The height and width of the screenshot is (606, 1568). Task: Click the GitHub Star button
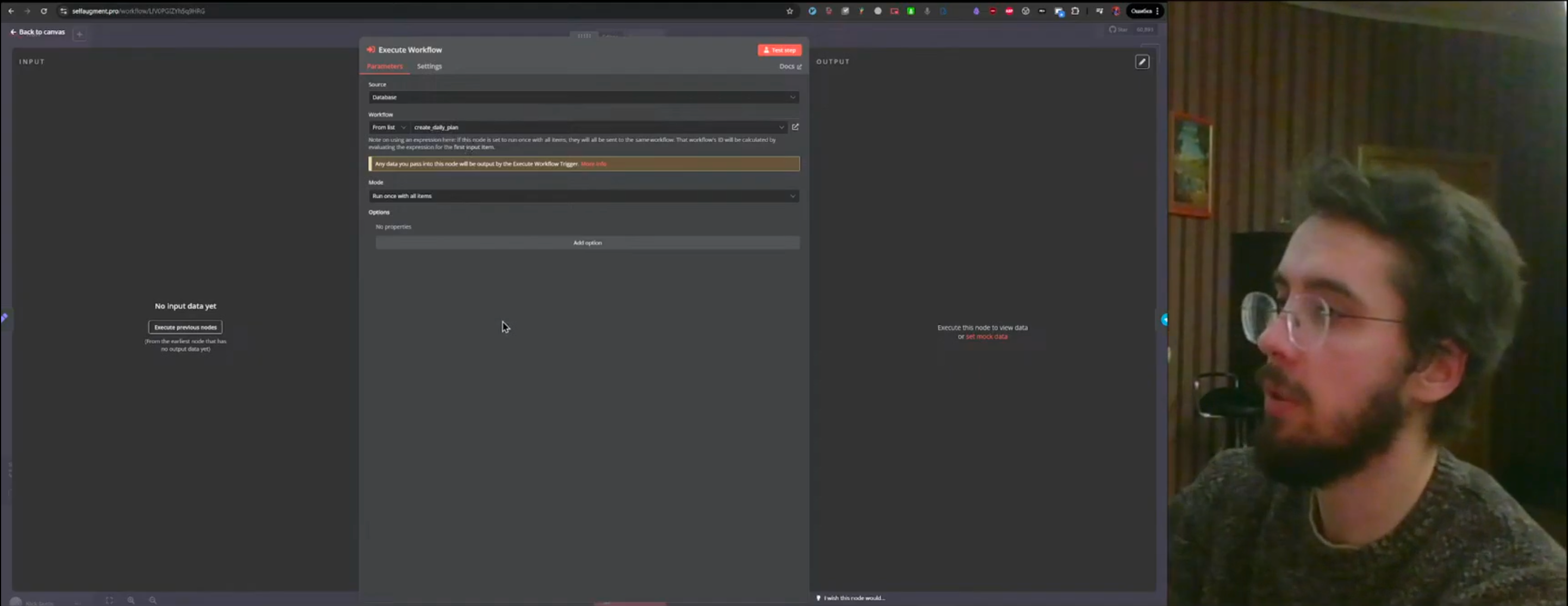tap(1118, 29)
